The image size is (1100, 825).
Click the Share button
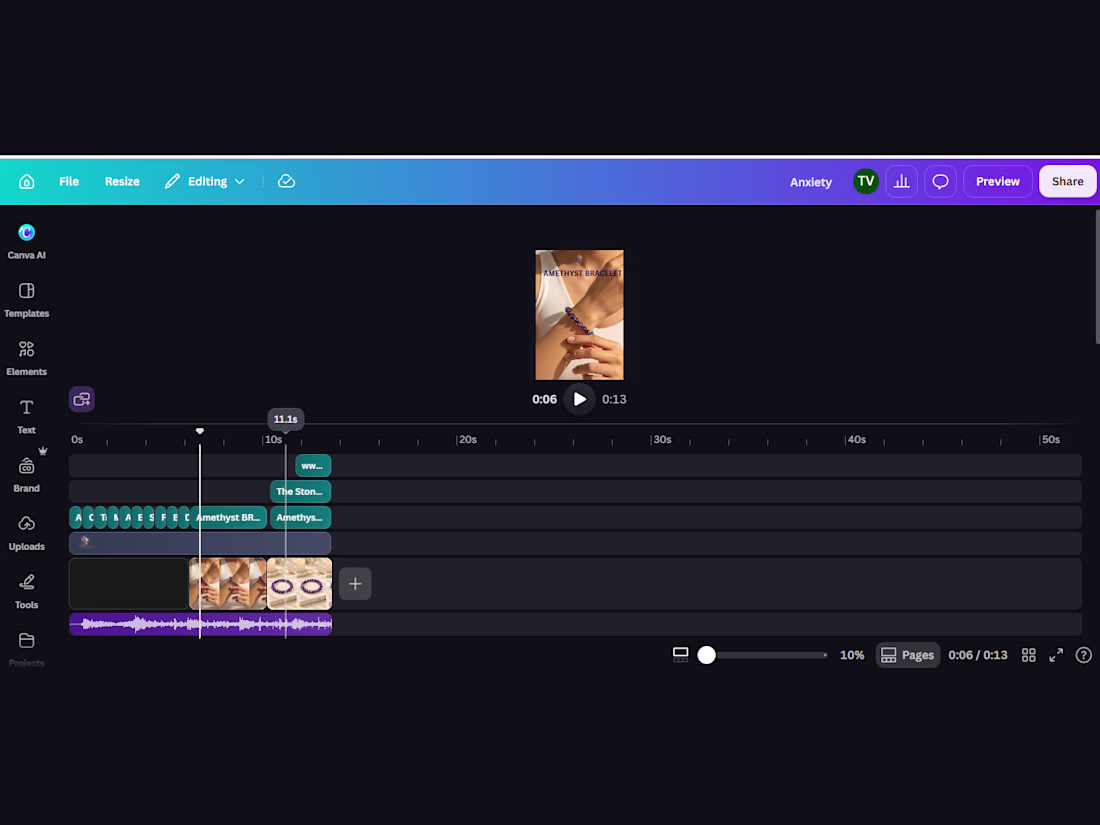pos(1067,182)
